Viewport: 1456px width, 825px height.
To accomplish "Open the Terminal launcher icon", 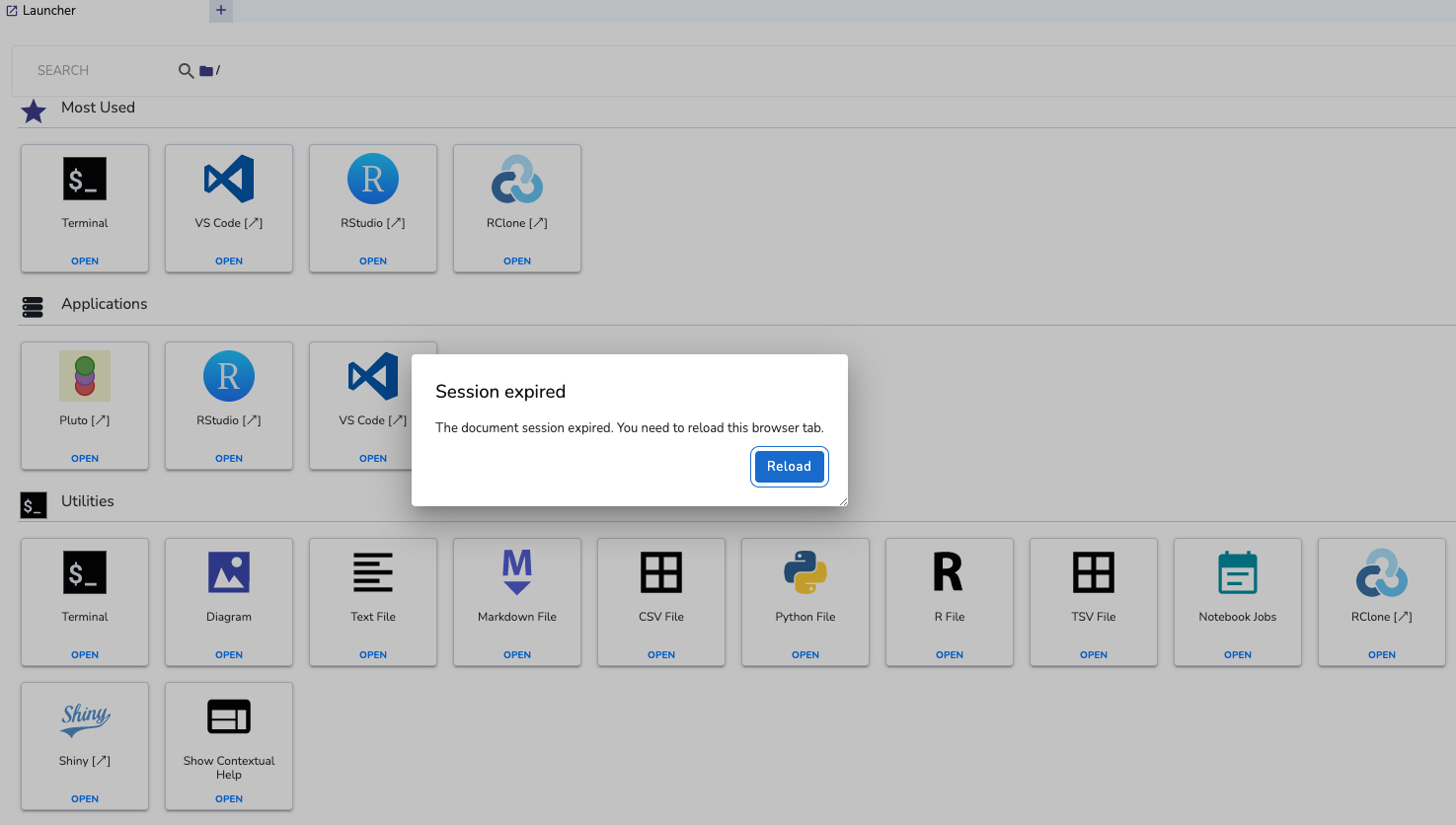I will pos(84,179).
